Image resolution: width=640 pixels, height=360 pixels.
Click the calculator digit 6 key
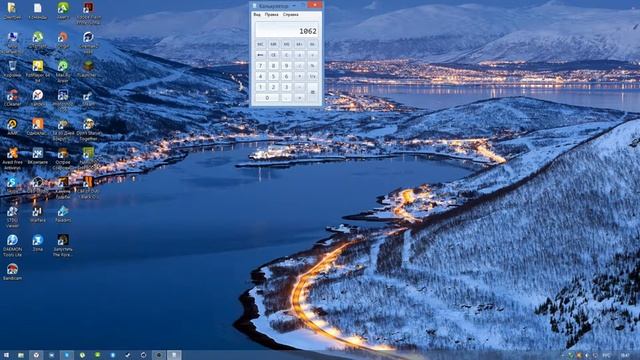287,76
